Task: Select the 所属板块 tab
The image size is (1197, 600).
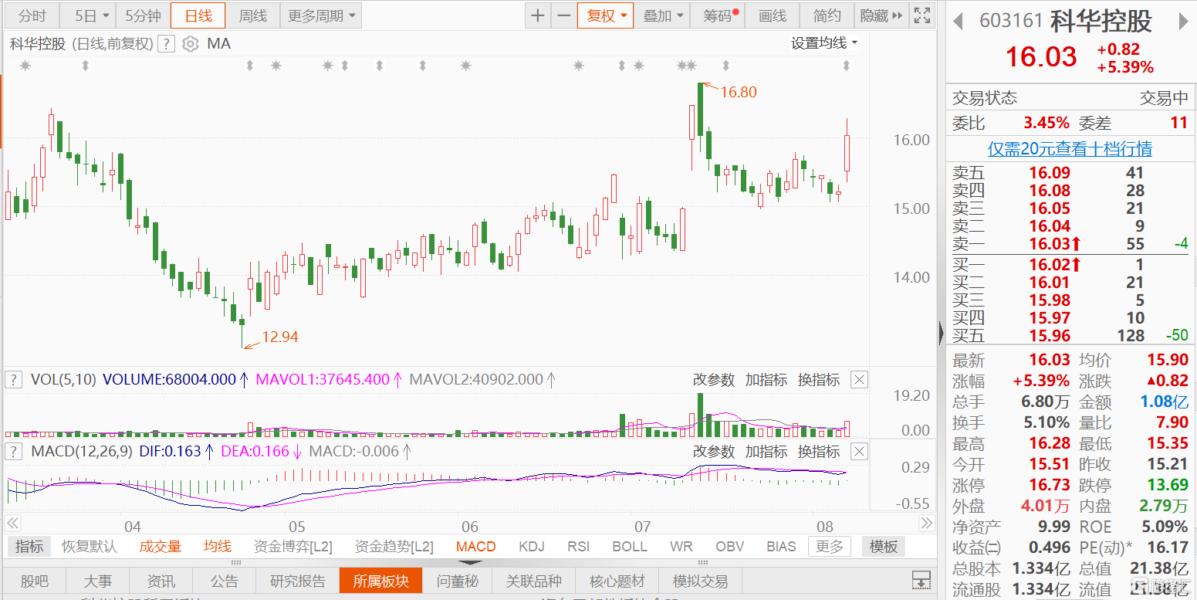Action: (x=381, y=582)
